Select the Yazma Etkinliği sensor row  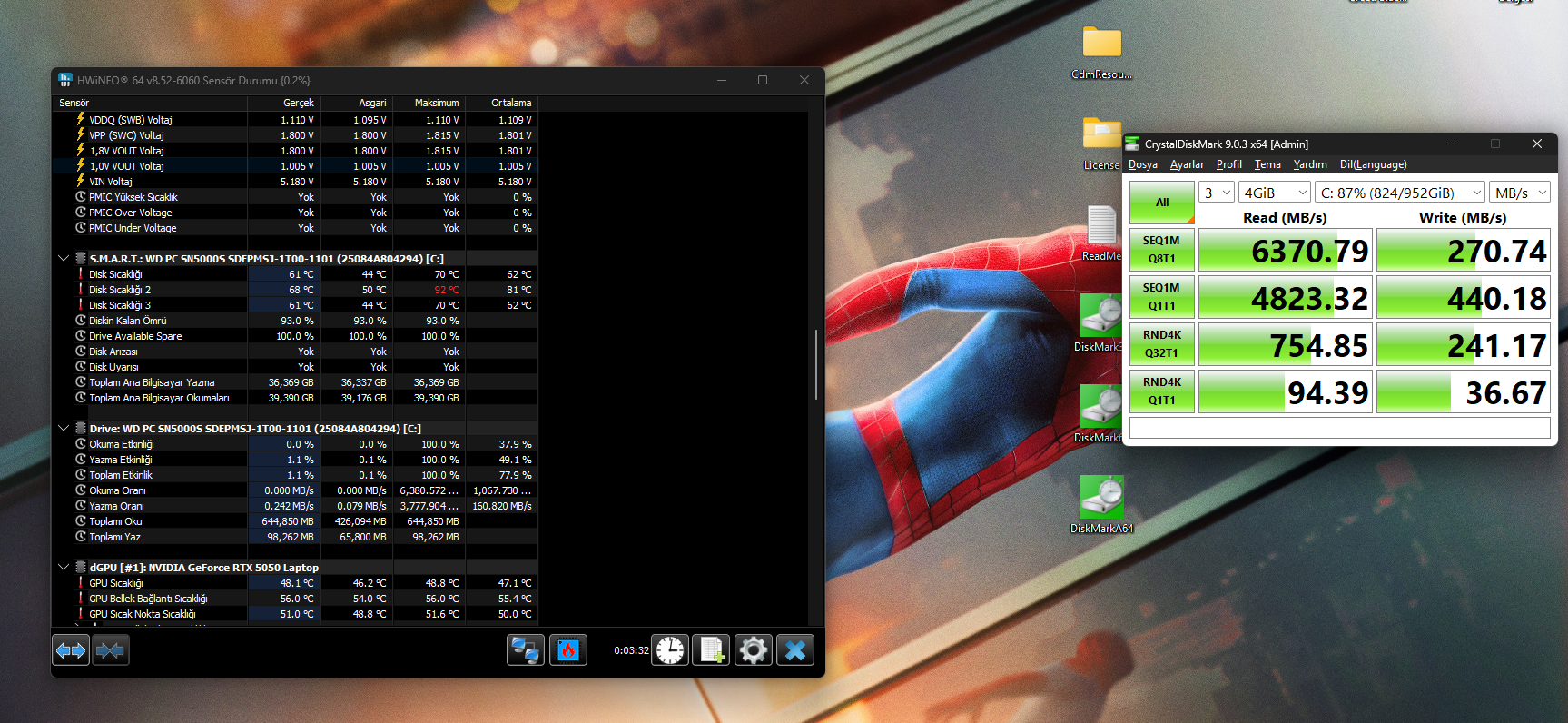click(295, 460)
